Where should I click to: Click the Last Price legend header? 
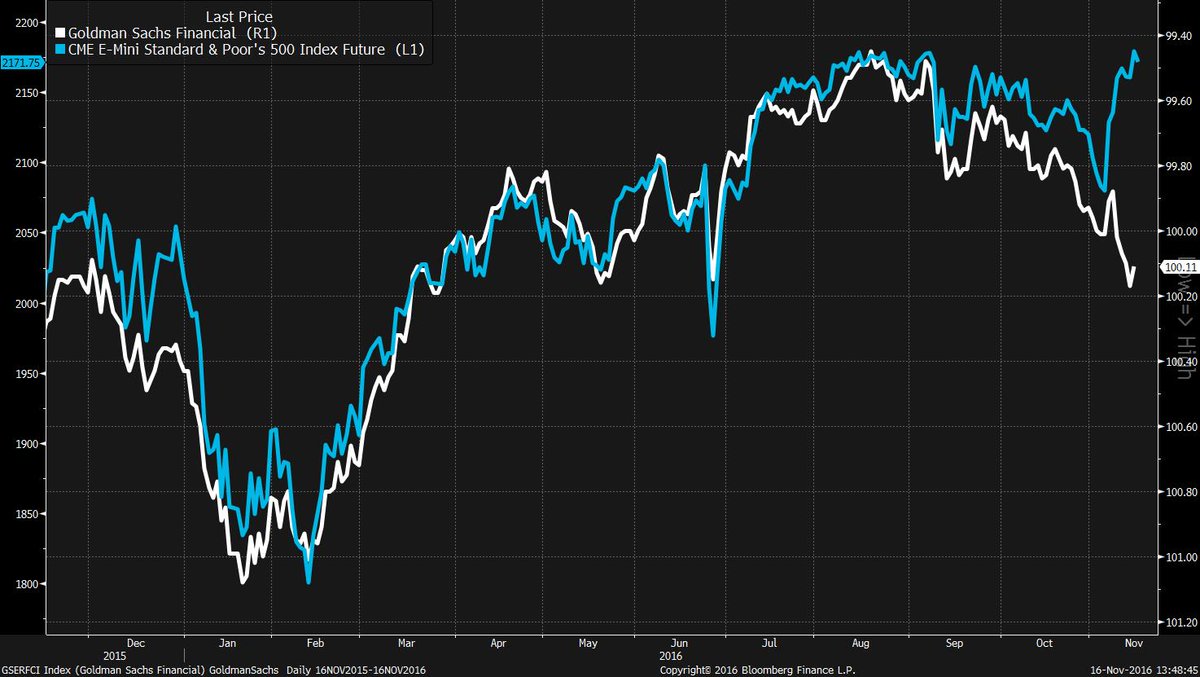coord(238,16)
